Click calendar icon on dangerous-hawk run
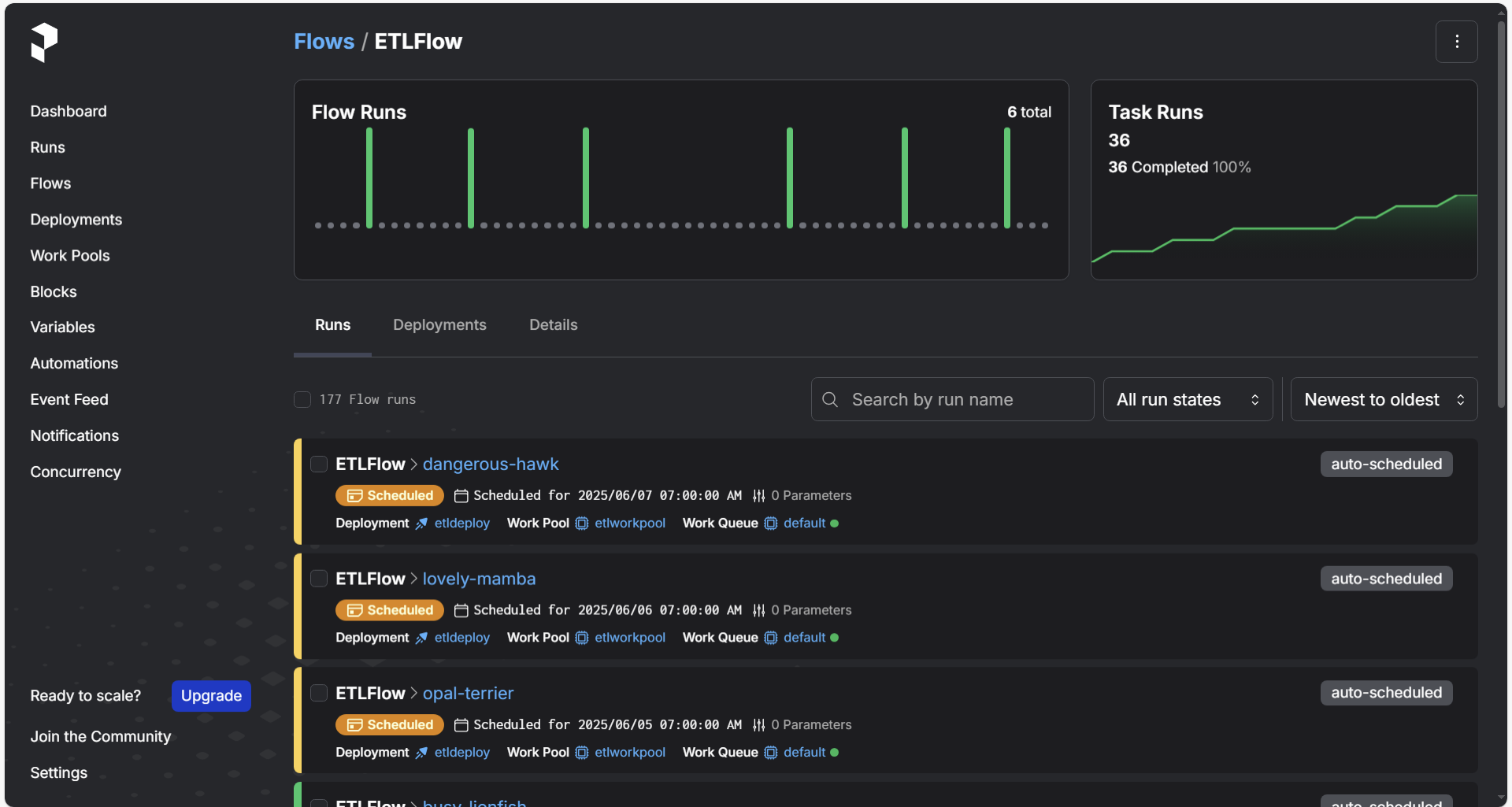Image resolution: width=1512 pixels, height=807 pixels. click(x=461, y=496)
